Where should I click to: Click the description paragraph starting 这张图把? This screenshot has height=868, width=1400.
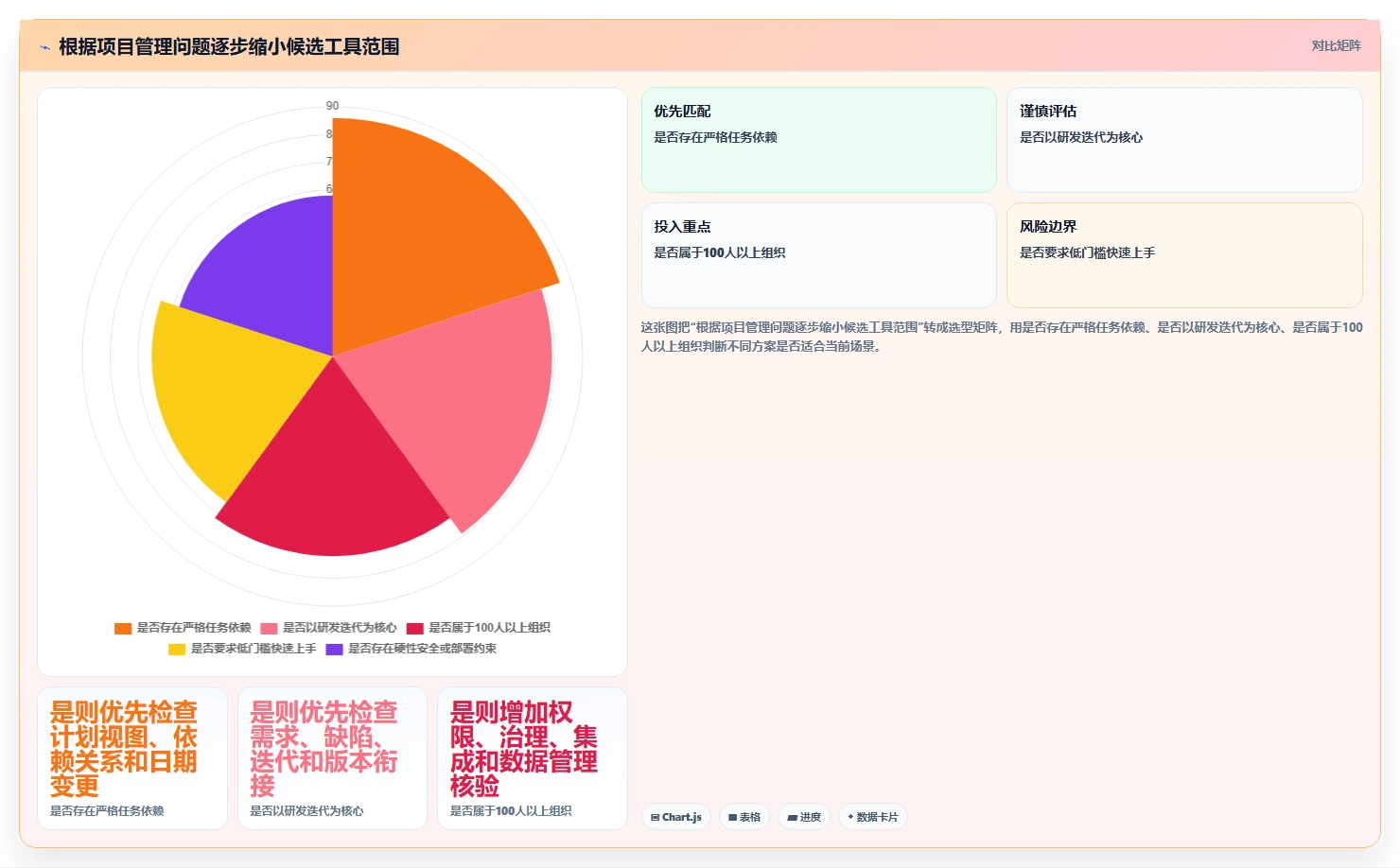point(1002,337)
